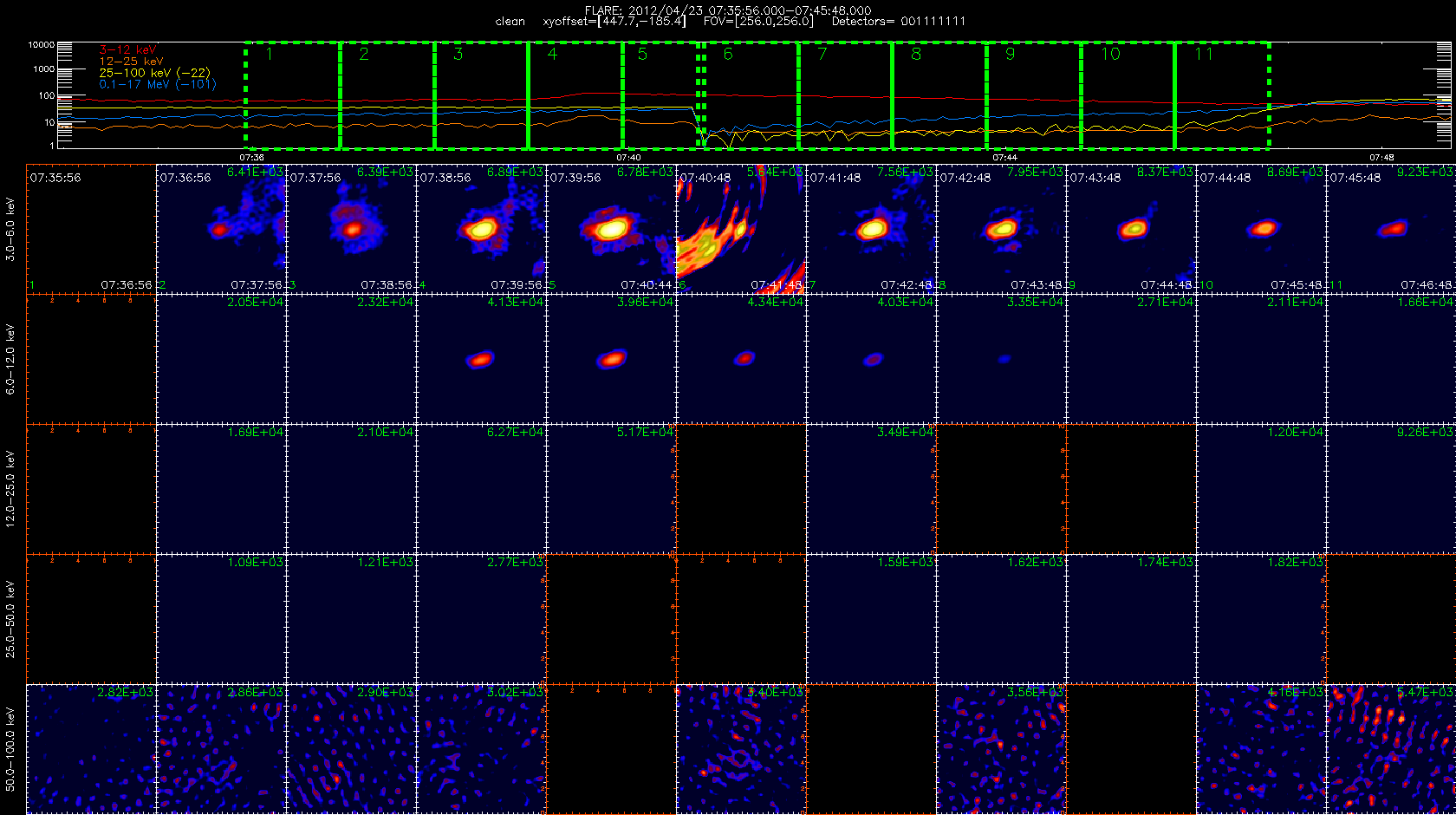The image size is (1456, 815).
Task: Open the 3-6 keV image starting 07:45:48
Action: 1391,229
